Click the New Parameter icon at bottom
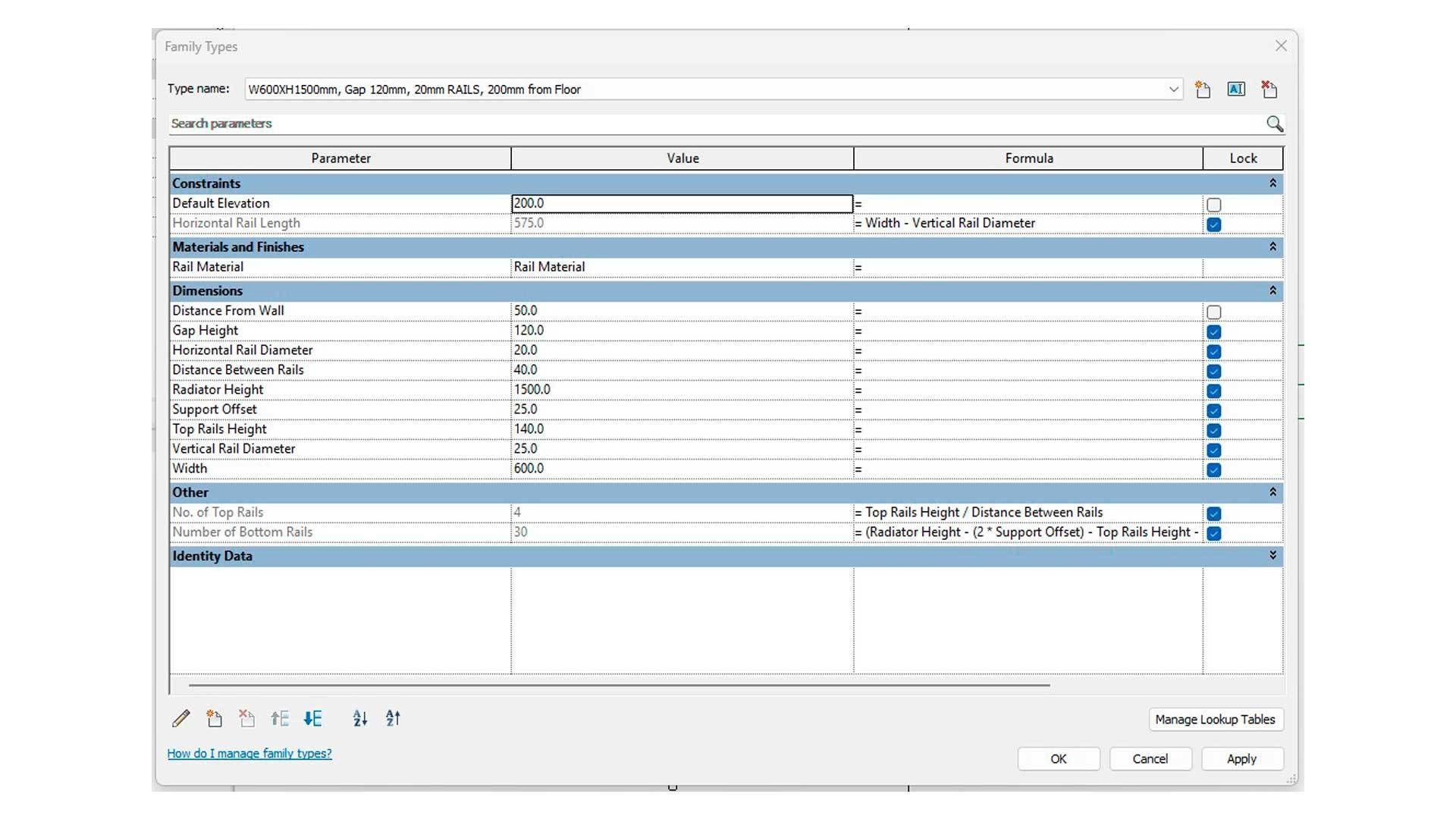Screen dimensions: 1456x819 (214, 718)
